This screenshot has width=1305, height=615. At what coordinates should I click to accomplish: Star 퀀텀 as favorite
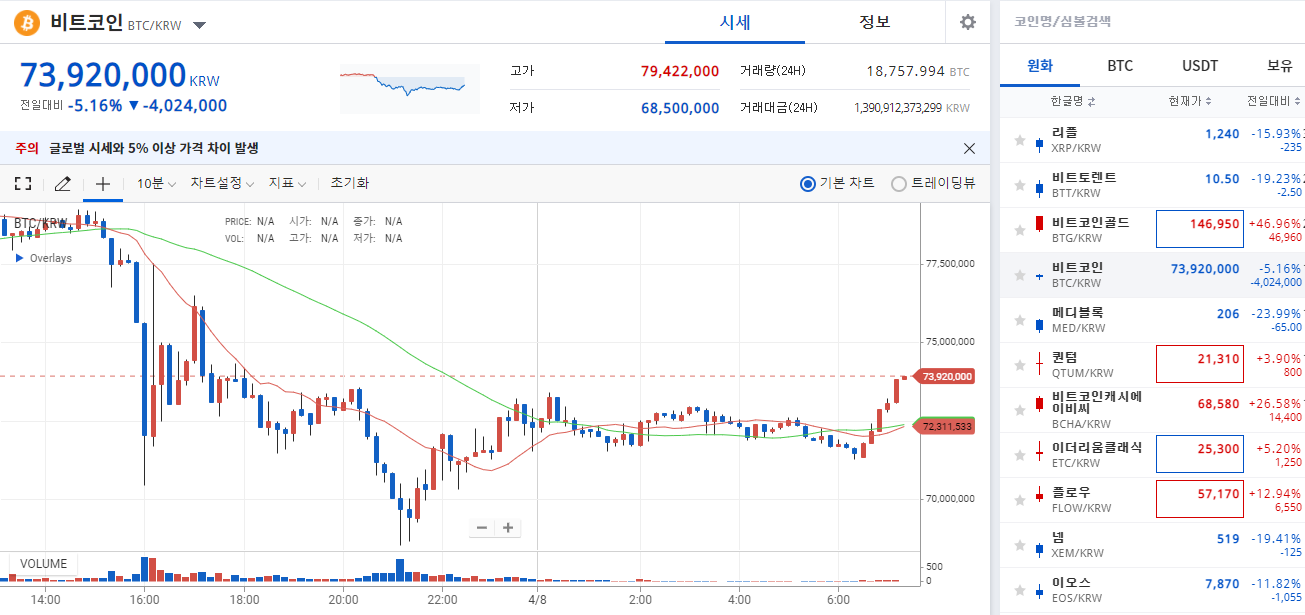(x=1020, y=365)
